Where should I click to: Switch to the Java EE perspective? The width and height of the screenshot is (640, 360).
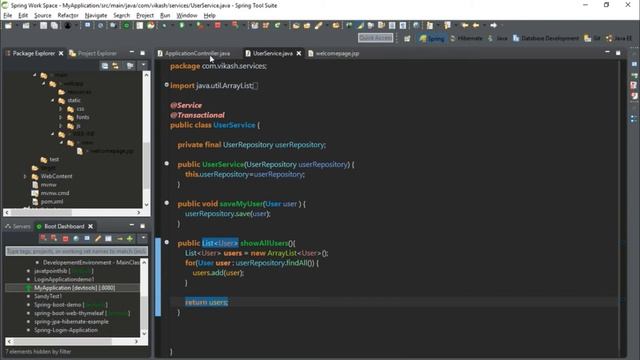click(x=619, y=38)
